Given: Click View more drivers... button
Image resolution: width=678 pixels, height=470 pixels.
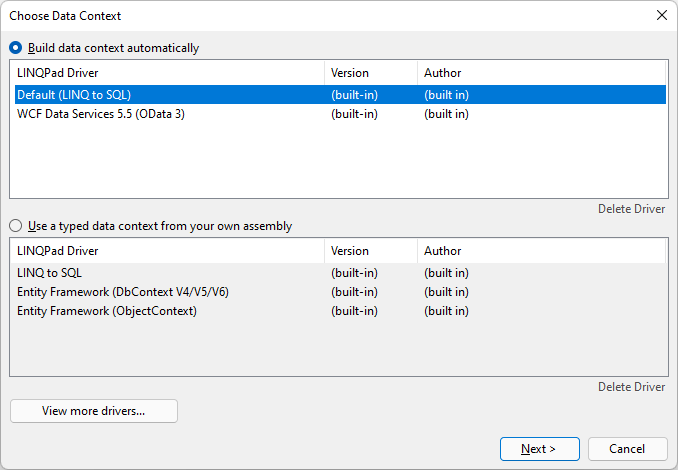Looking at the screenshot, I should pos(94,411).
